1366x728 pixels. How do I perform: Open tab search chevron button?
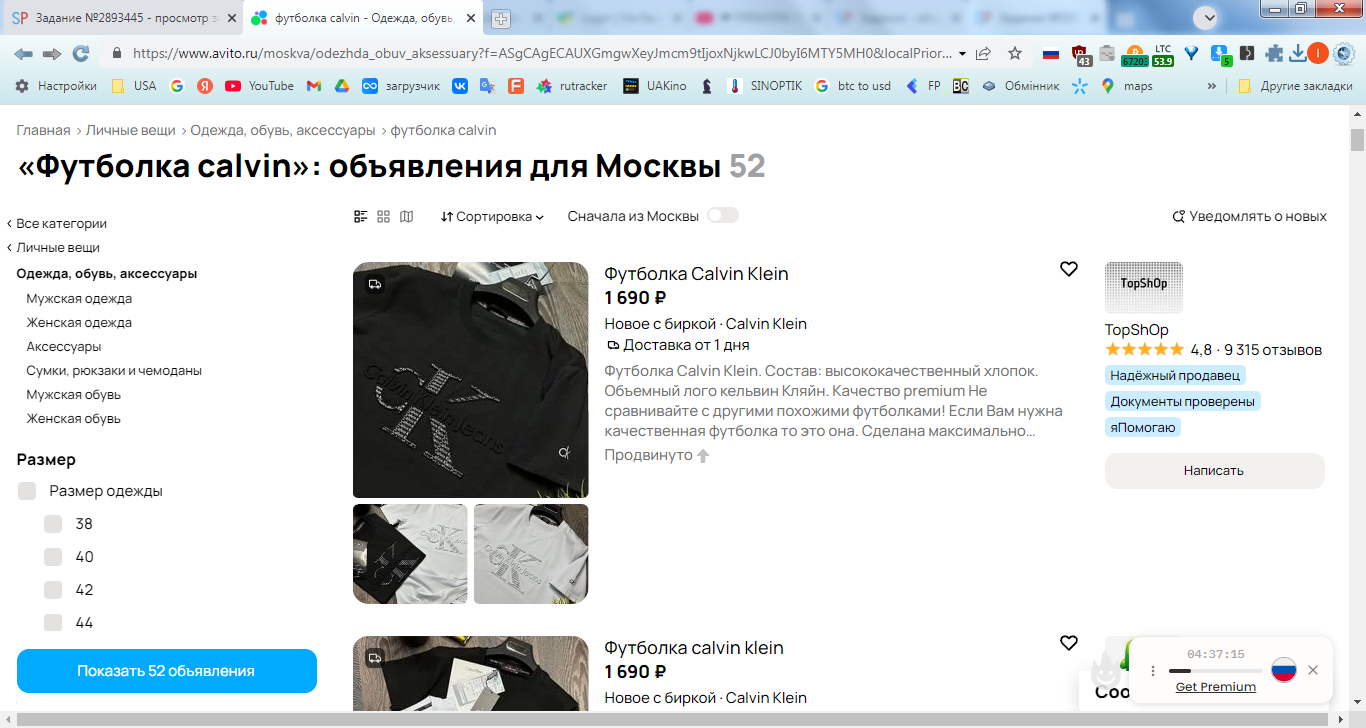[1208, 17]
